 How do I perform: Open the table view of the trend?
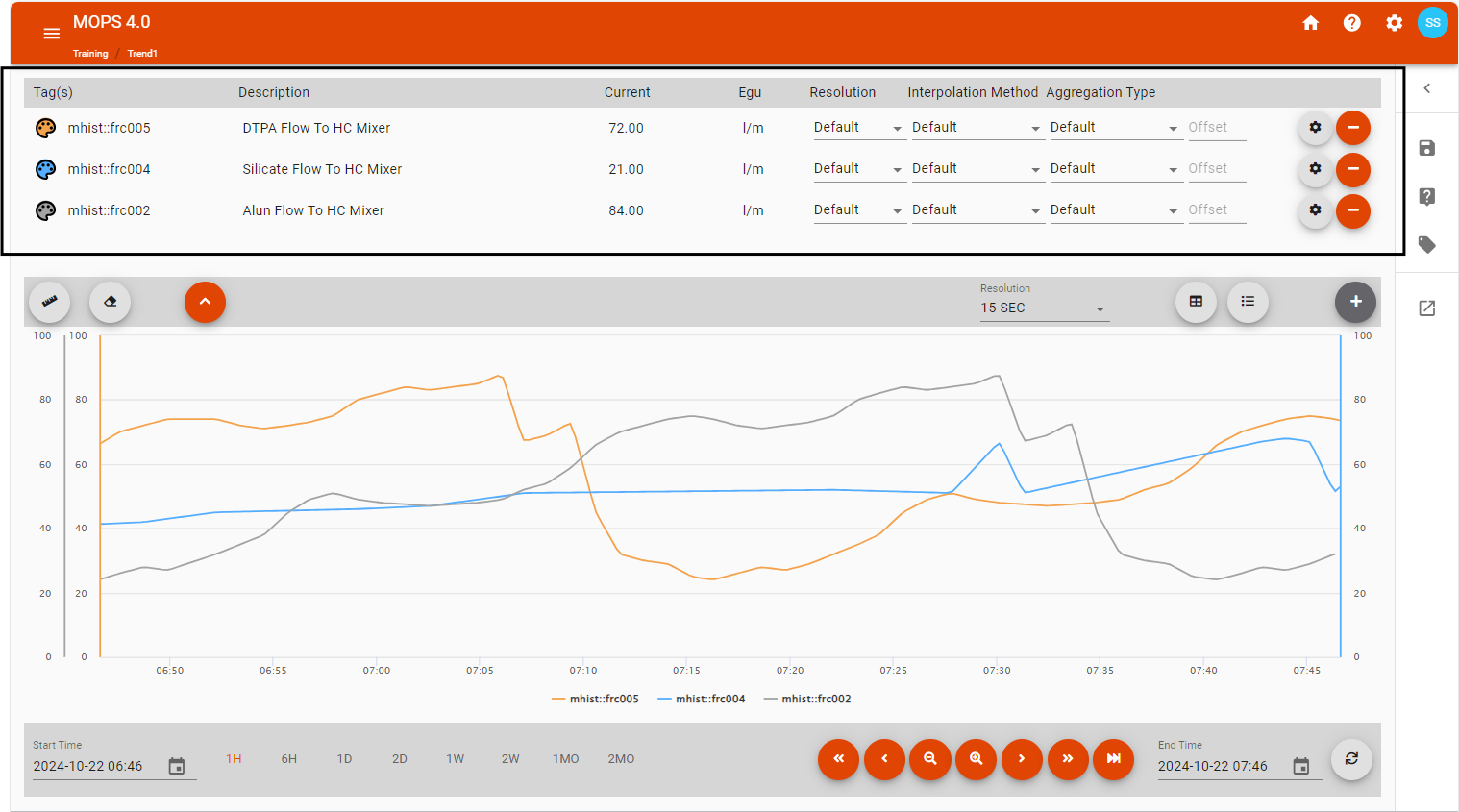(x=1196, y=302)
